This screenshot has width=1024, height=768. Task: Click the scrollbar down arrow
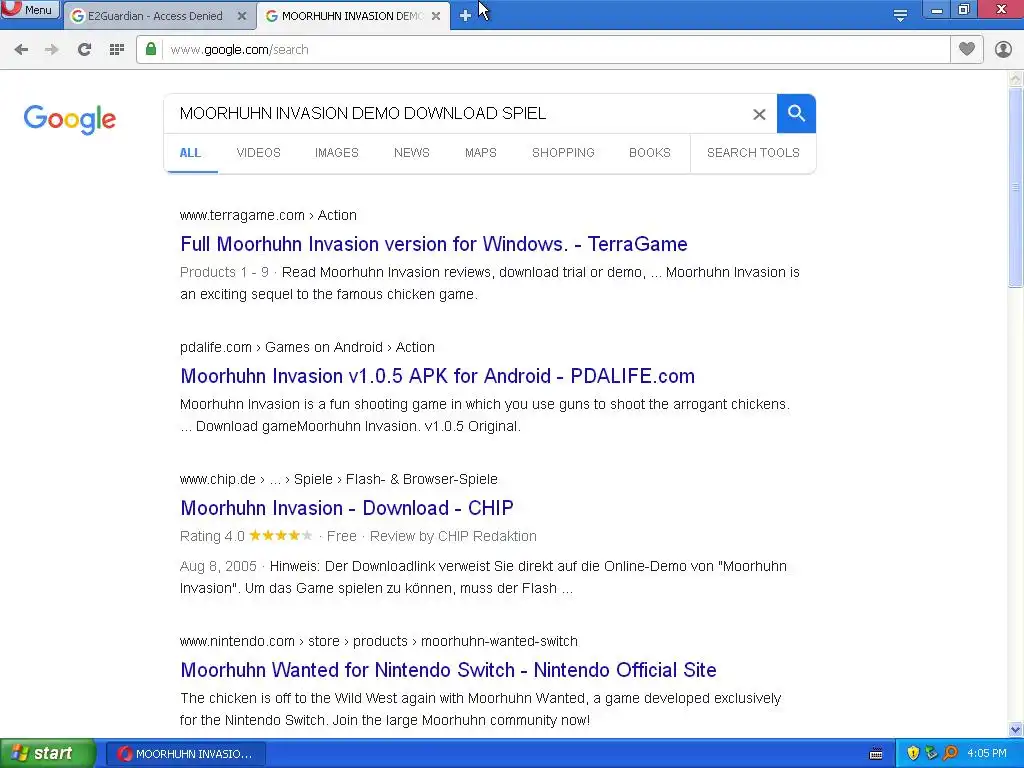coord(1015,729)
